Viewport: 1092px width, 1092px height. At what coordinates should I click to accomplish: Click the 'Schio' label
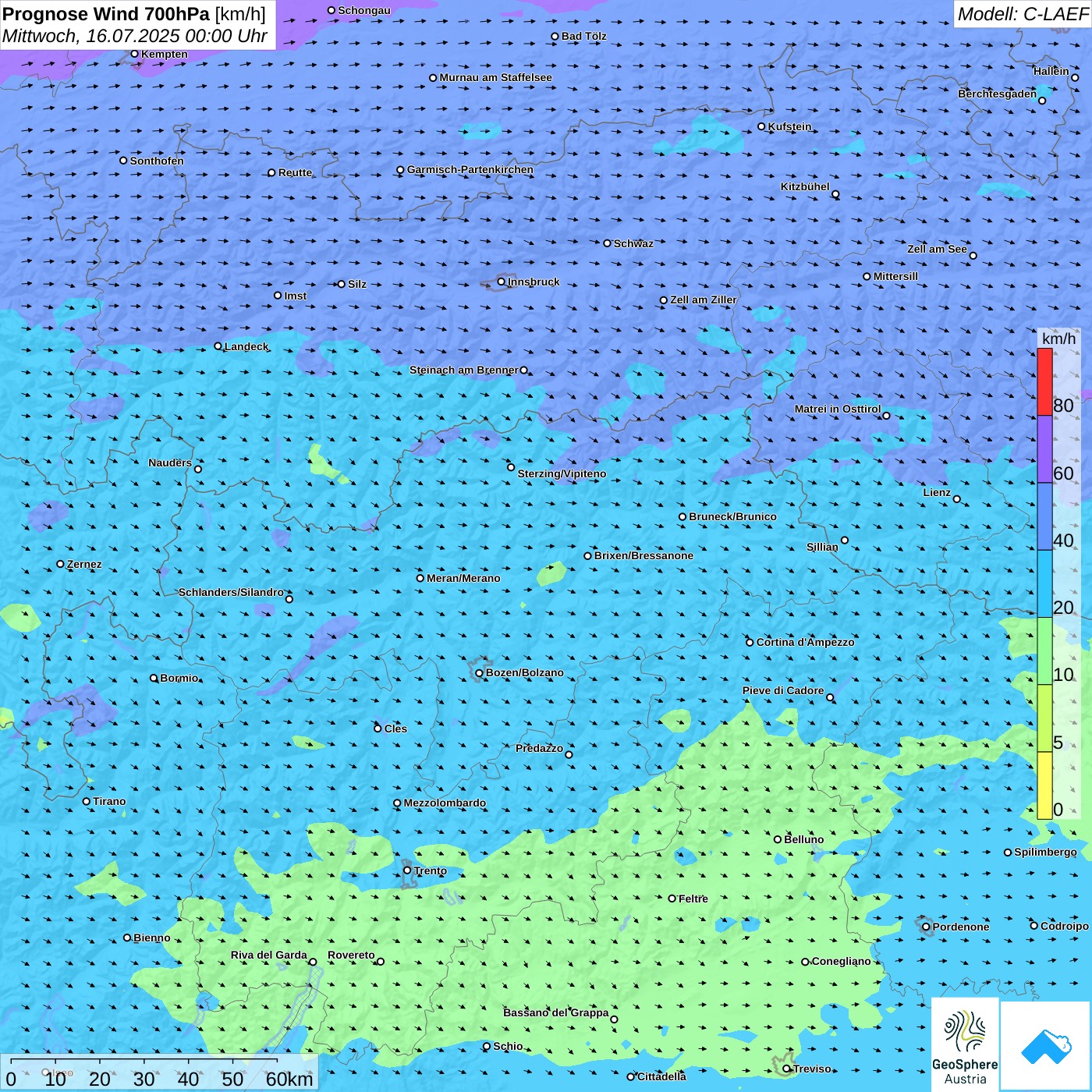(509, 1046)
